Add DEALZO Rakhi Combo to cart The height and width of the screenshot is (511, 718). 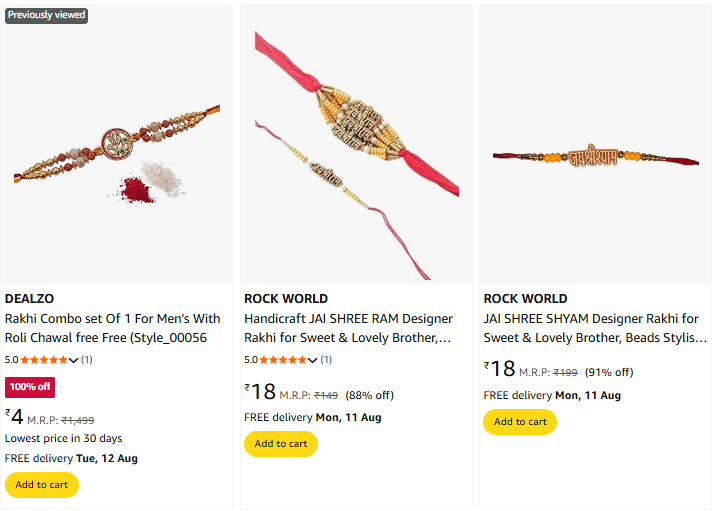[x=42, y=485]
